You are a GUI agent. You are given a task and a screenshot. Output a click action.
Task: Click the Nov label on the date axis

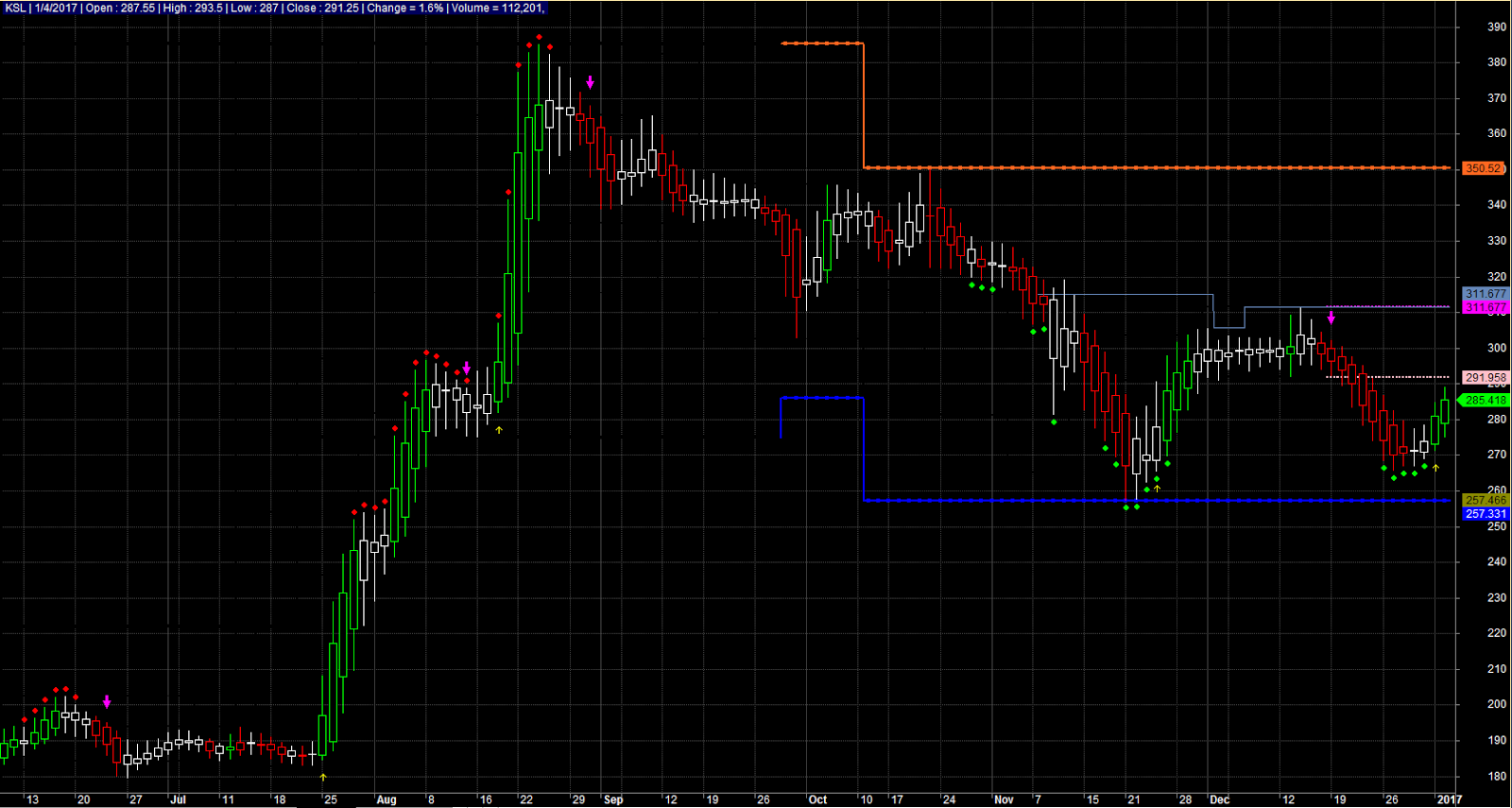(x=1004, y=799)
